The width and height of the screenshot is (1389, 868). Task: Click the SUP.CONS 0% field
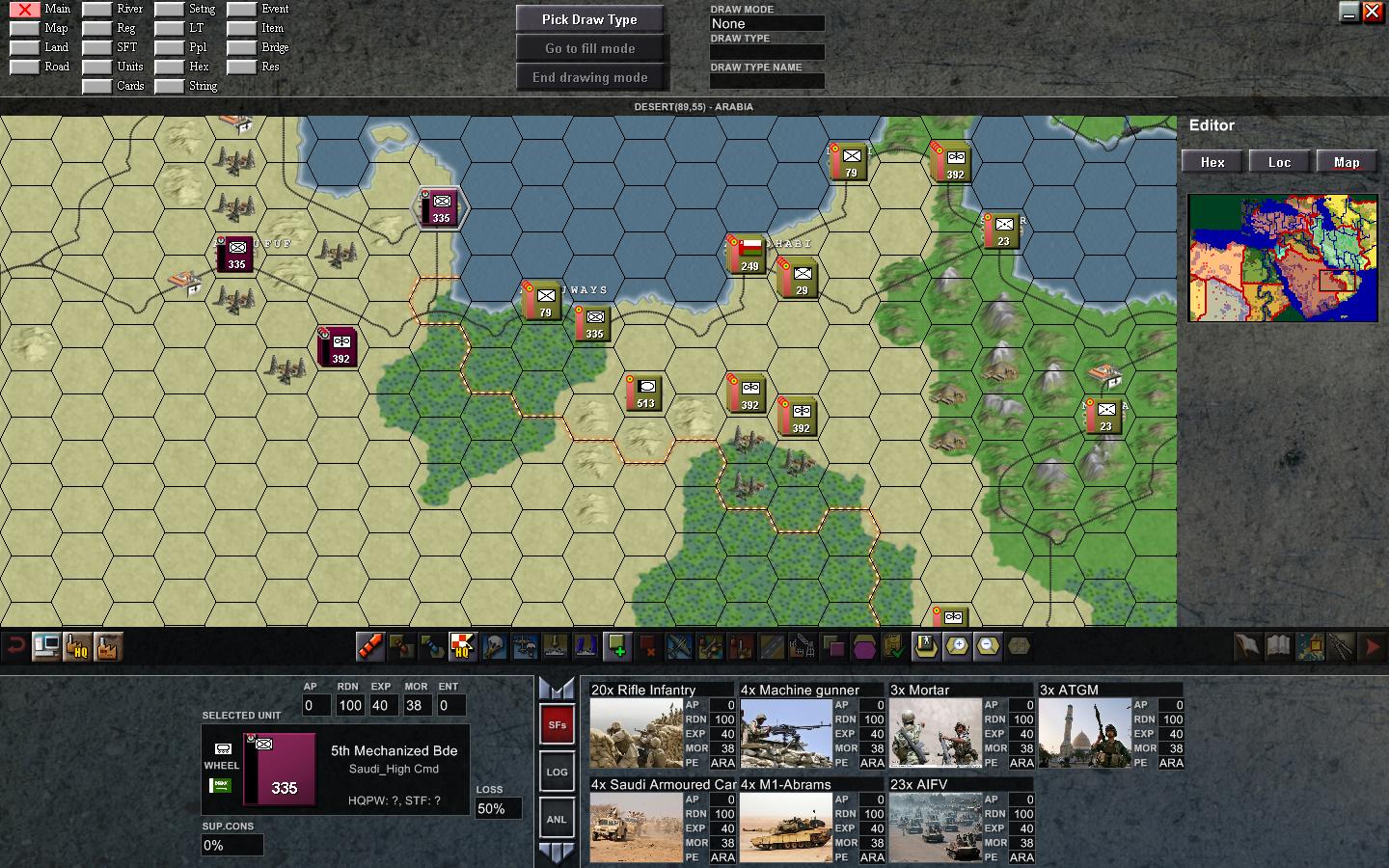click(231, 845)
